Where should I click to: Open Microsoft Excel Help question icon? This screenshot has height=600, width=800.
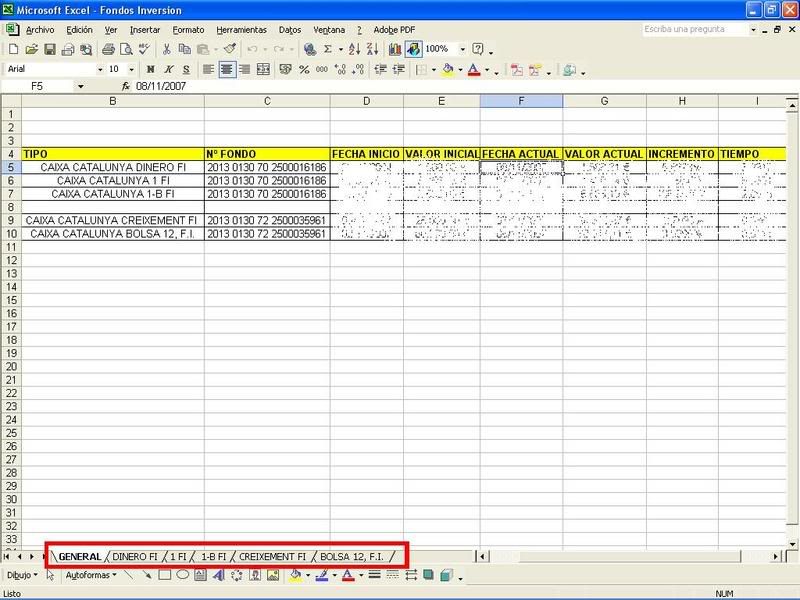point(478,49)
